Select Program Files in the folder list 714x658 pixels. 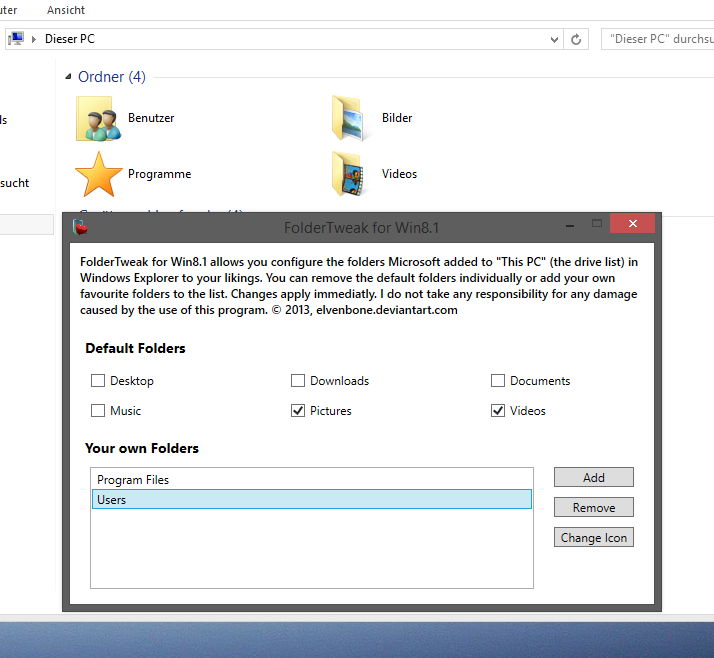coord(312,479)
